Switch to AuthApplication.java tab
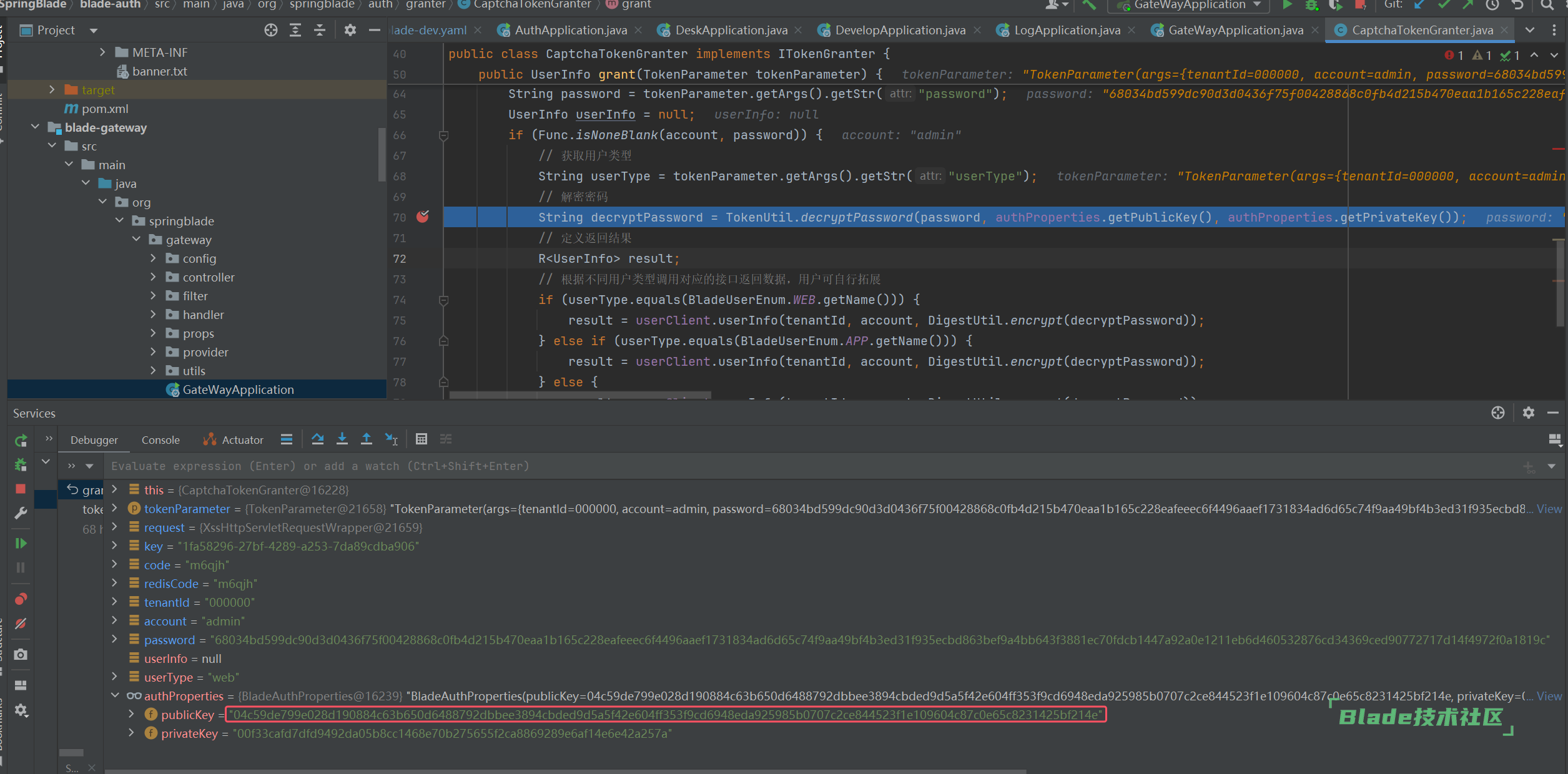The height and width of the screenshot is (774, 1568). coord(570,30)
